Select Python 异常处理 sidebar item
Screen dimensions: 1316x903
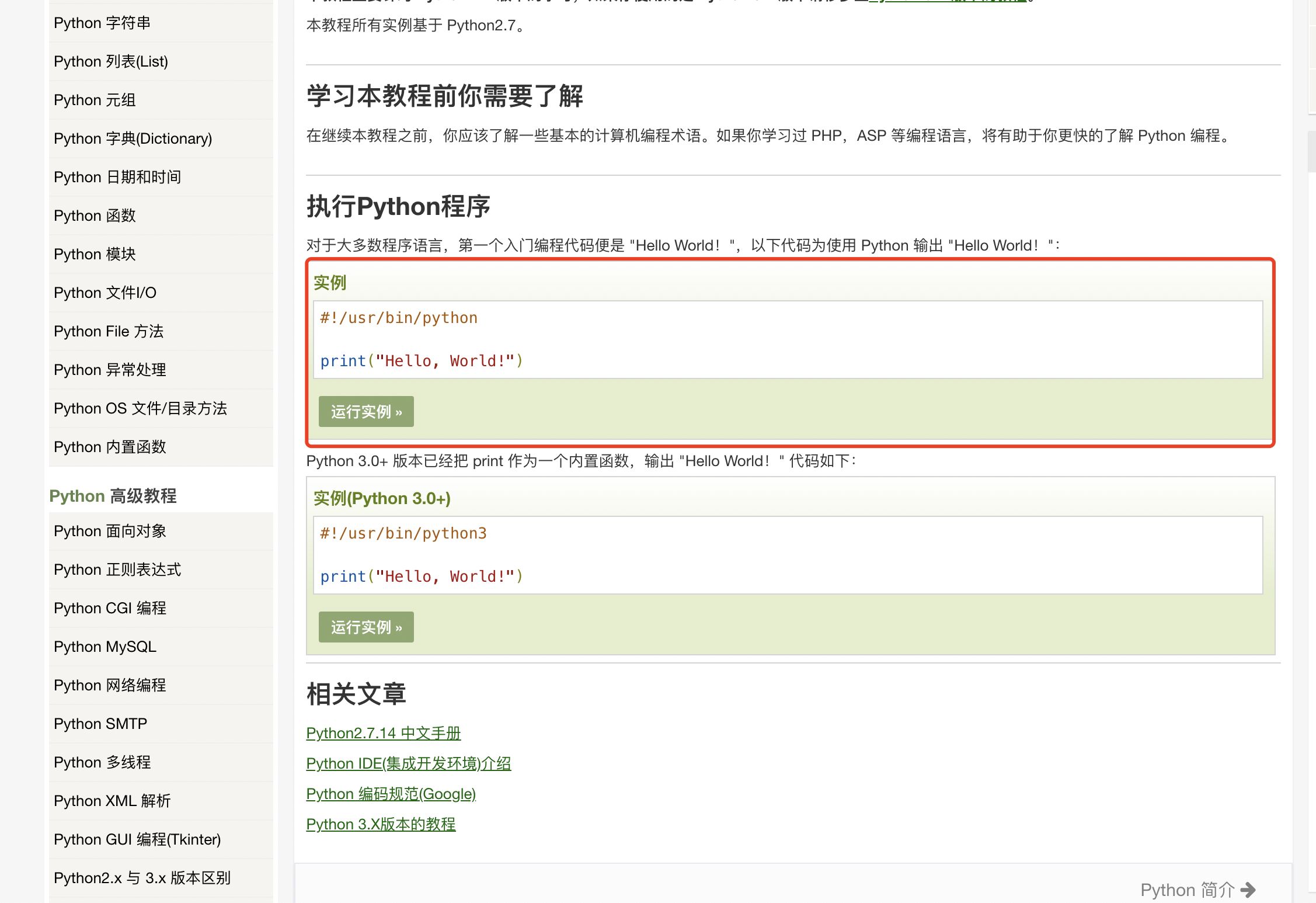click(110, 370)
